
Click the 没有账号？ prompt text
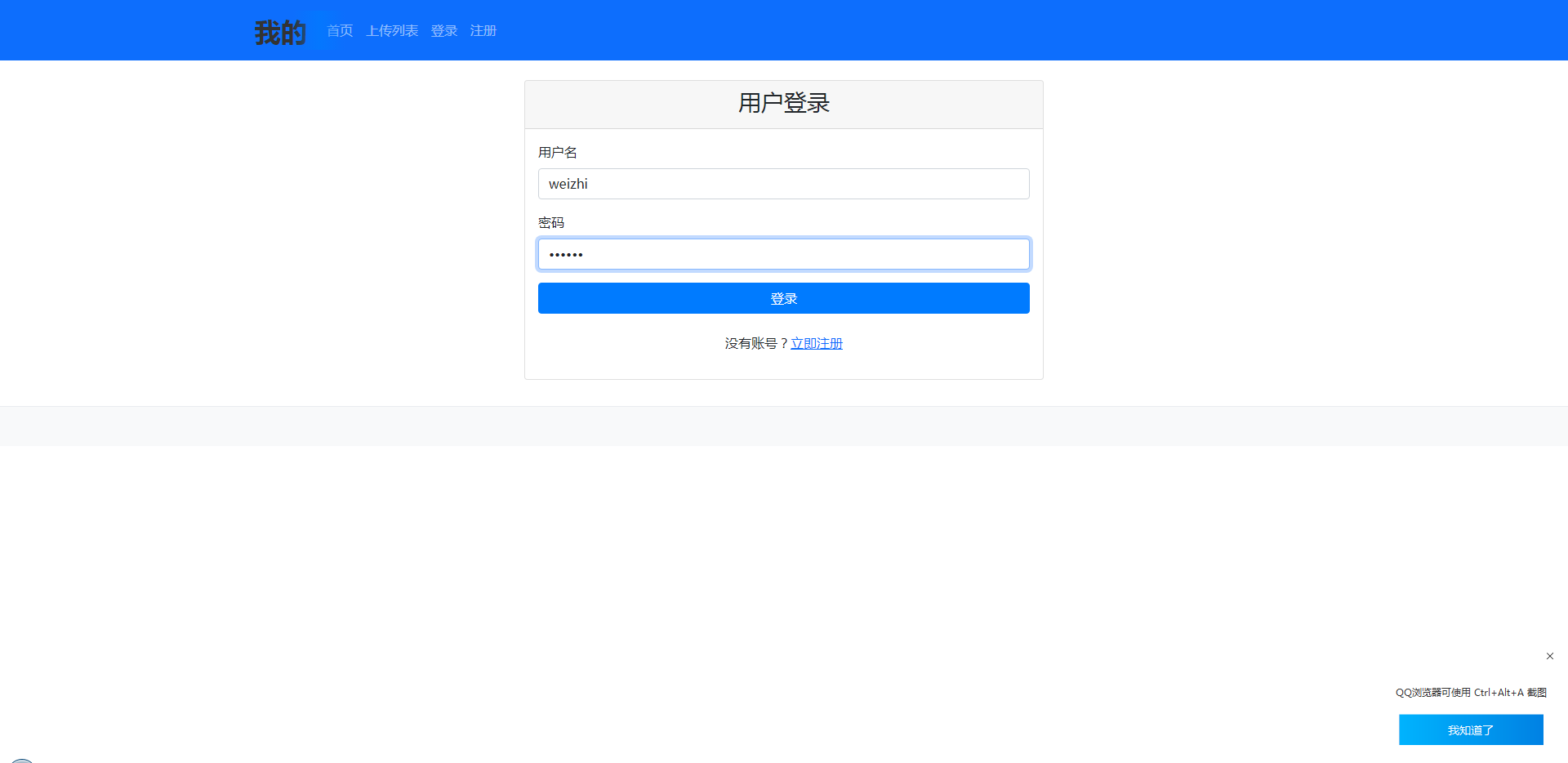click(756, 344)
